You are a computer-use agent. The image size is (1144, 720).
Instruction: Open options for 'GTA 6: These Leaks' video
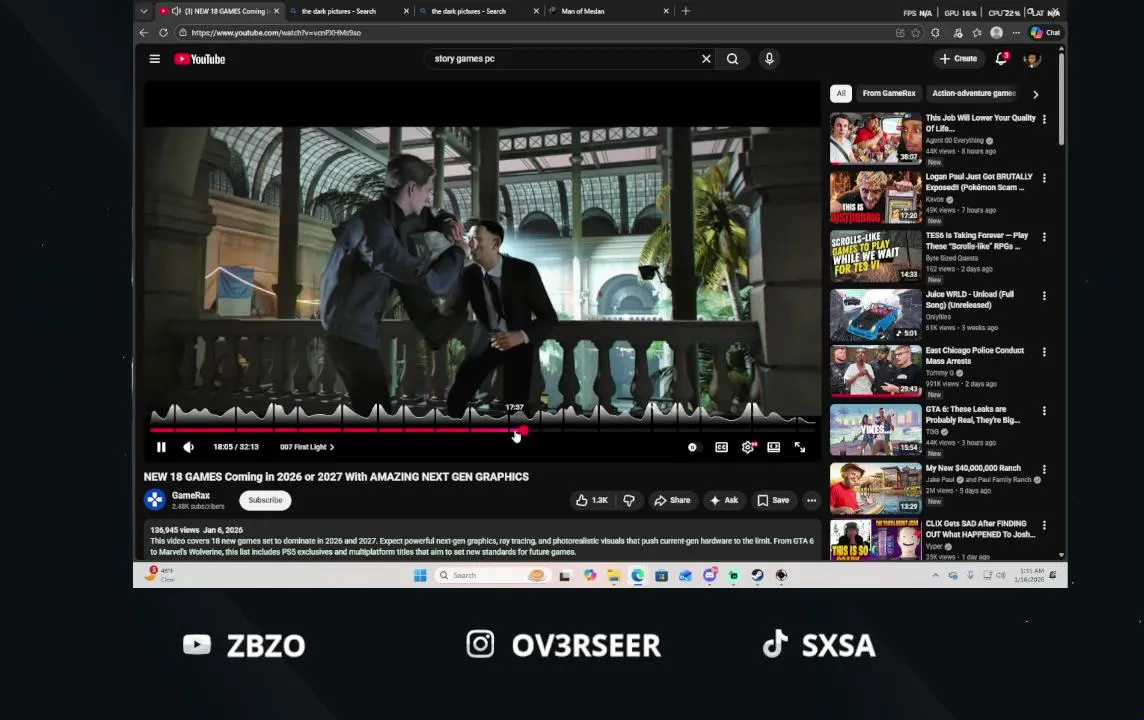[x=1044, y=411]
